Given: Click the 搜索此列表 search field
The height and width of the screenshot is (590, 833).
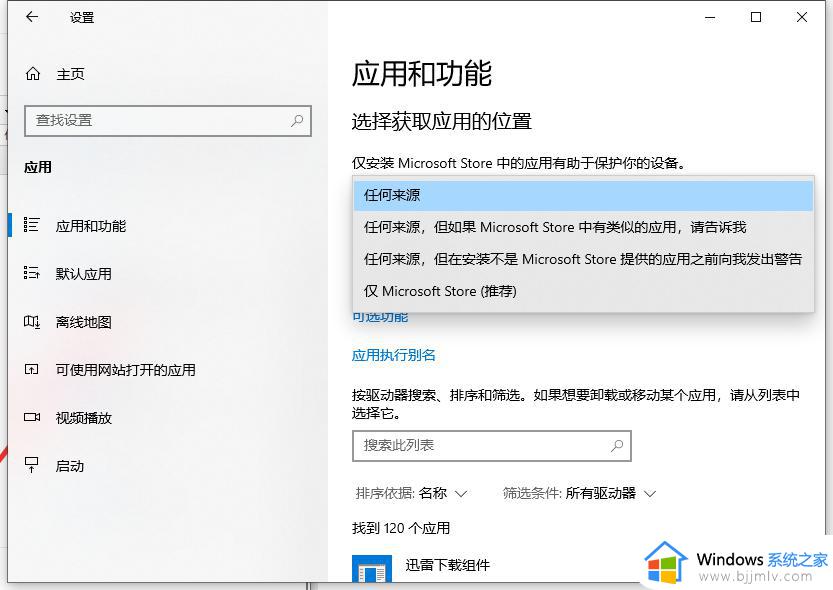Looking at the screenshot, I should (491, 446).
